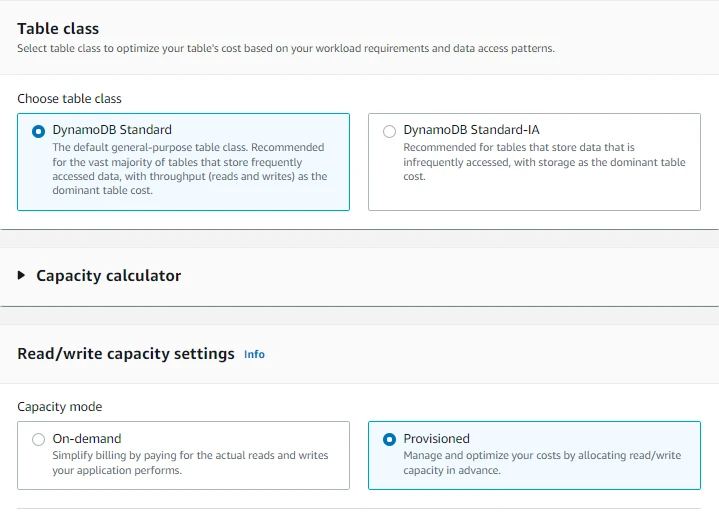Select the DynamoDB Standard radio button
The width and height of the screenshot is (719, 529).
click(x=39, y=130)
